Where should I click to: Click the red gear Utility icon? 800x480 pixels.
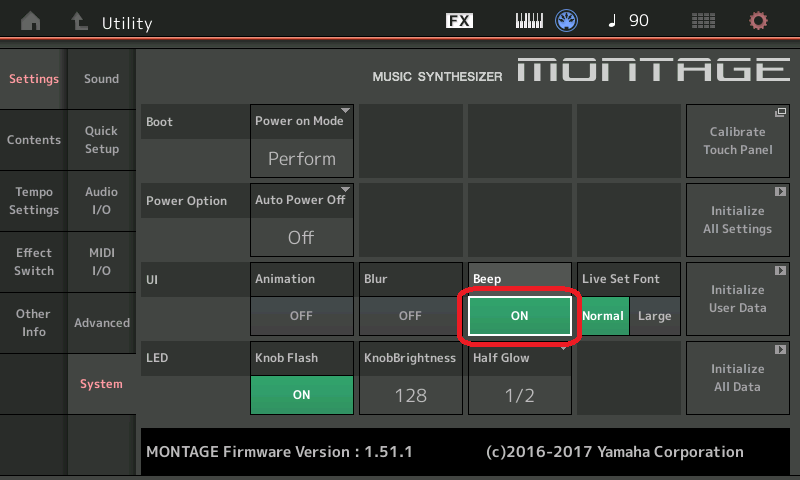pyautogui.click(x=758, y=21)
